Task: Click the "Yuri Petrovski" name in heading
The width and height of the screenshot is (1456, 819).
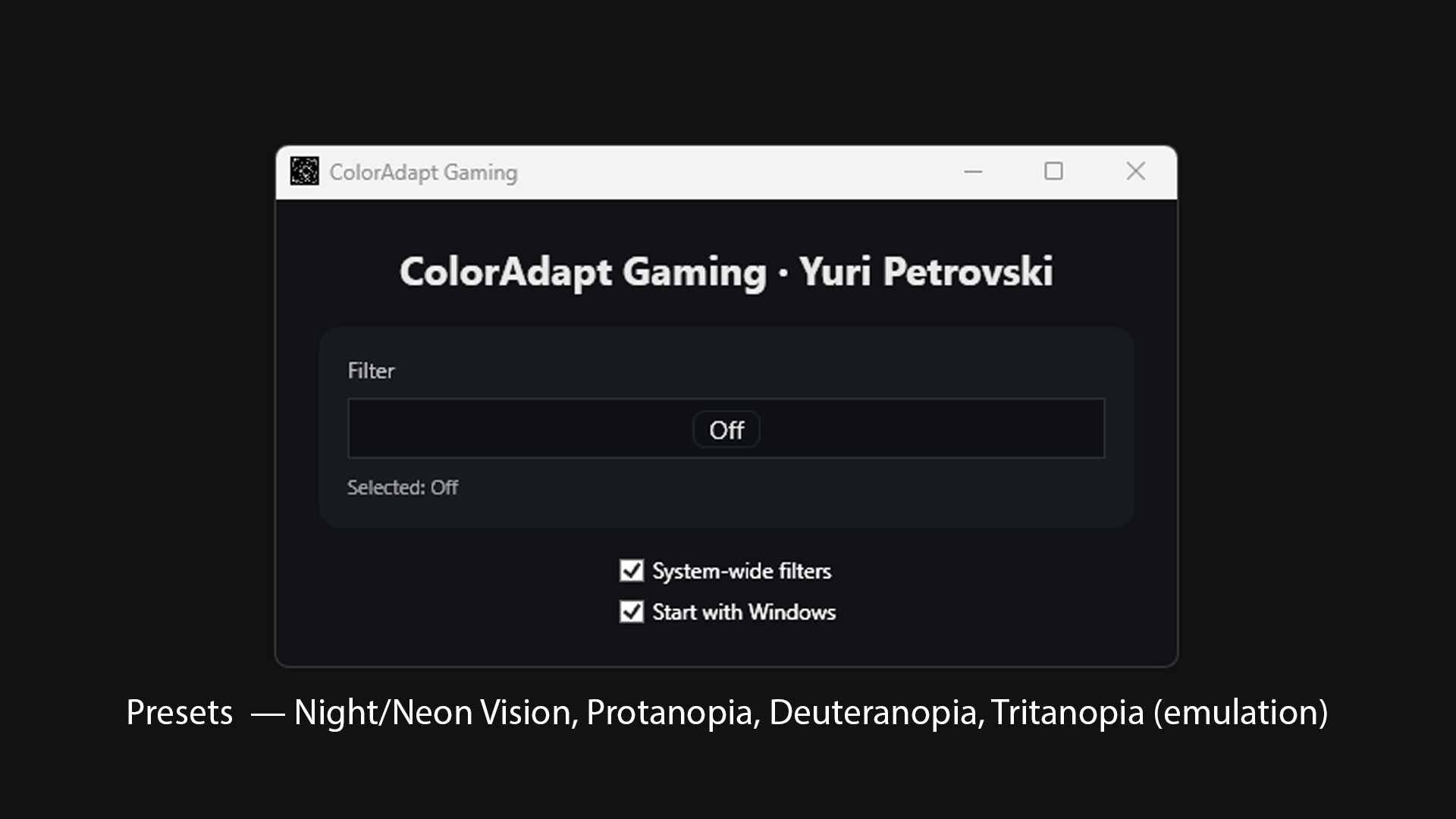Action: pos(925,271)
